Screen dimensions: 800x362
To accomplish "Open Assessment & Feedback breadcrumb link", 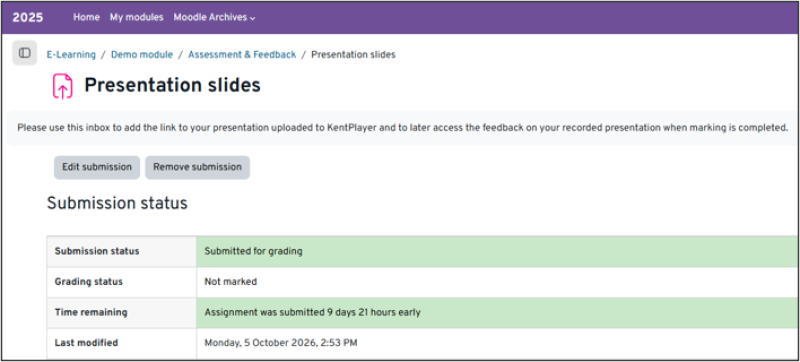I will click(242, 55).
